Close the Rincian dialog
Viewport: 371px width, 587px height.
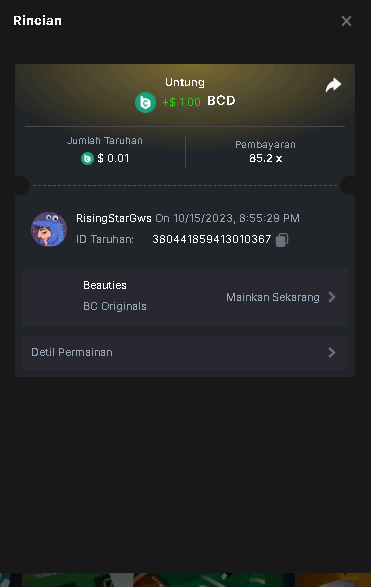(346, 21)
